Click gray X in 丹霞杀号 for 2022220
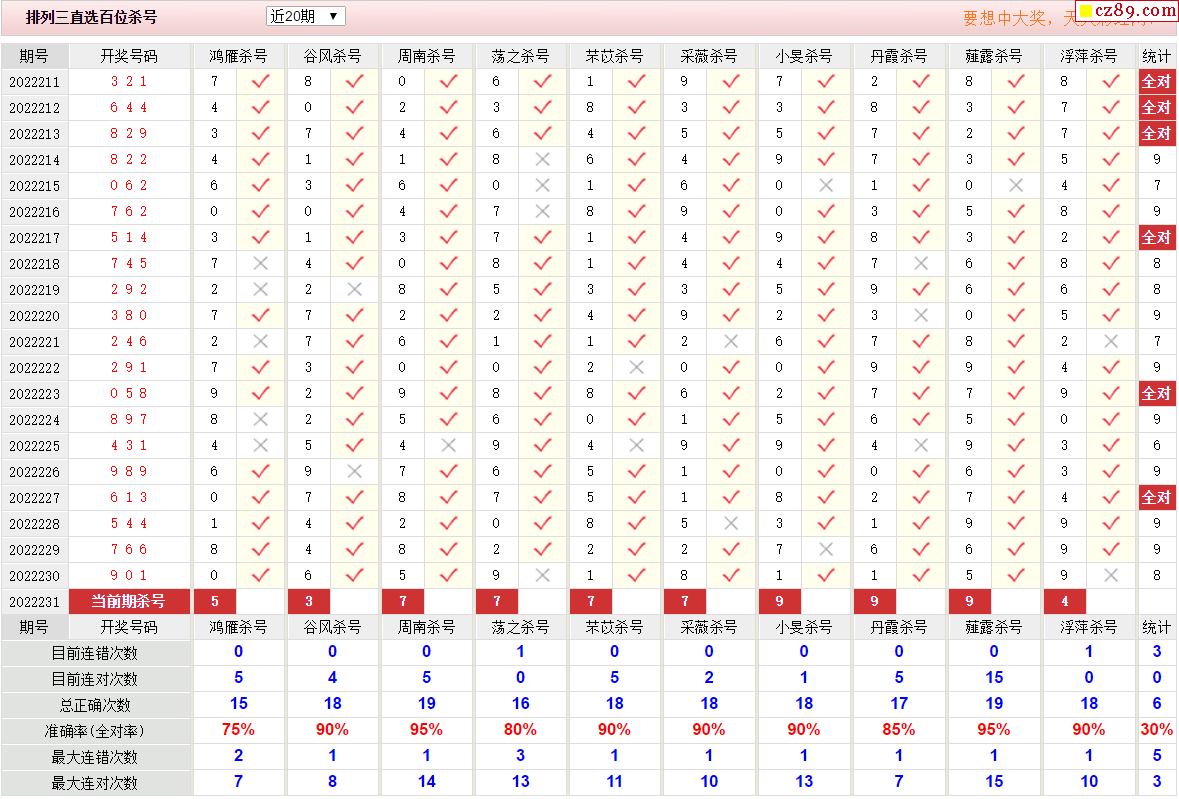The height and width of the screenshot is (799, 1179). point(920,315)
